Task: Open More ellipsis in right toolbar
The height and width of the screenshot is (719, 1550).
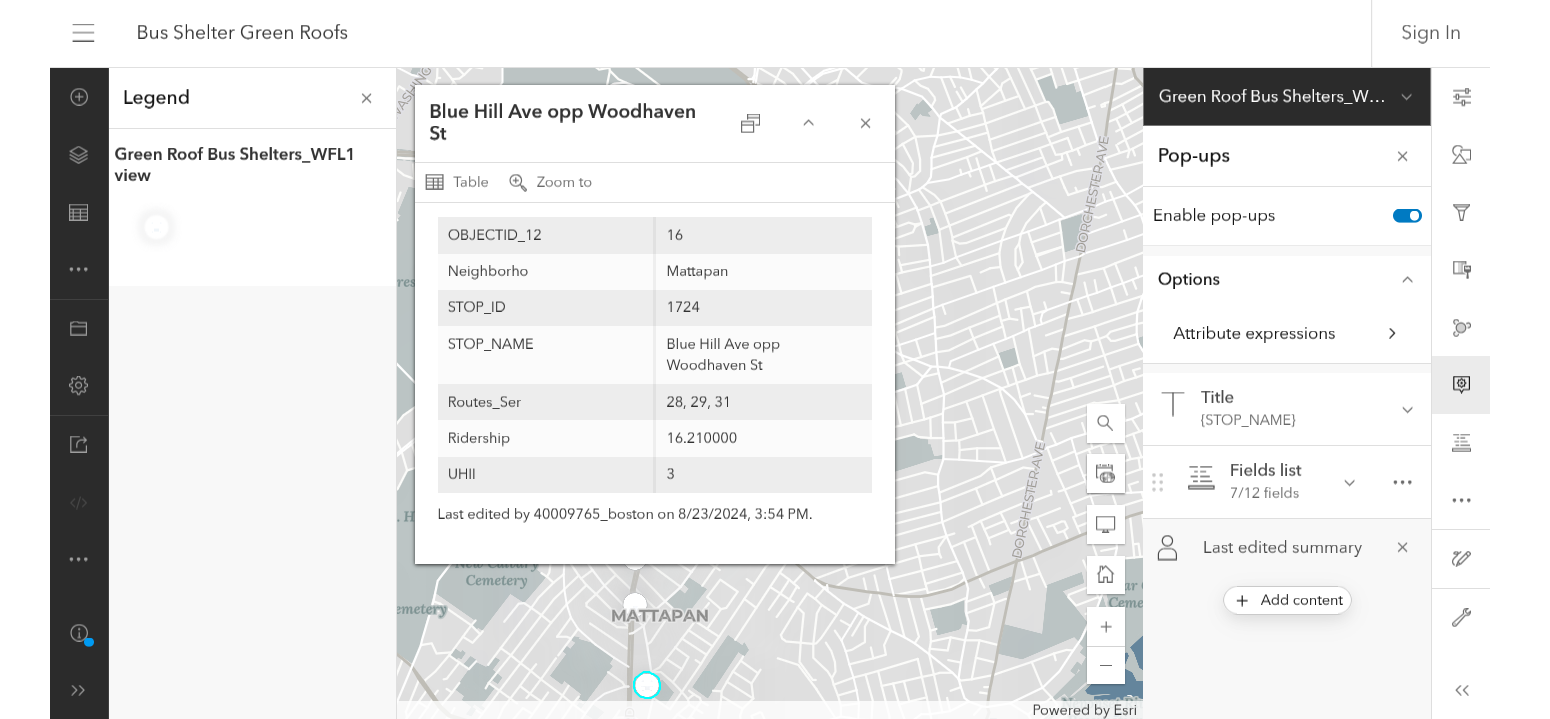Action: coord(1461,500)
